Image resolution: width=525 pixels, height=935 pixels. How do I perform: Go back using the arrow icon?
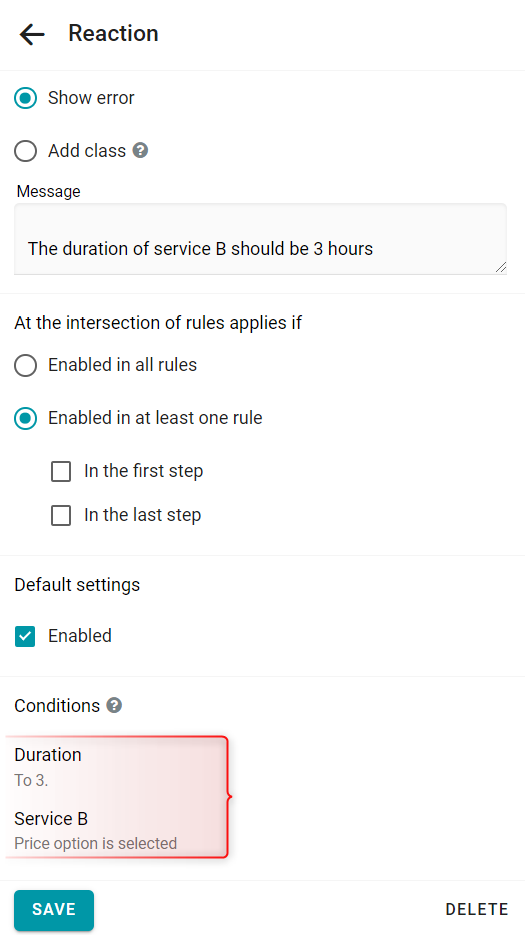tap(32, 34)
